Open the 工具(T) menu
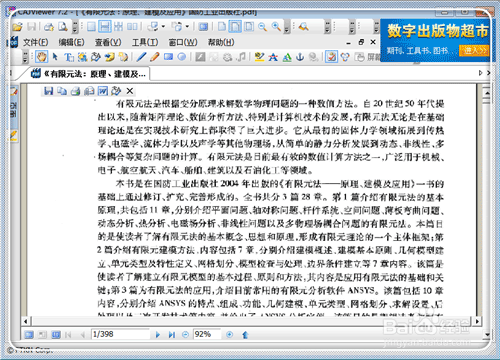The width and height of the screenshot is (500, 360). tap(145, 42)
